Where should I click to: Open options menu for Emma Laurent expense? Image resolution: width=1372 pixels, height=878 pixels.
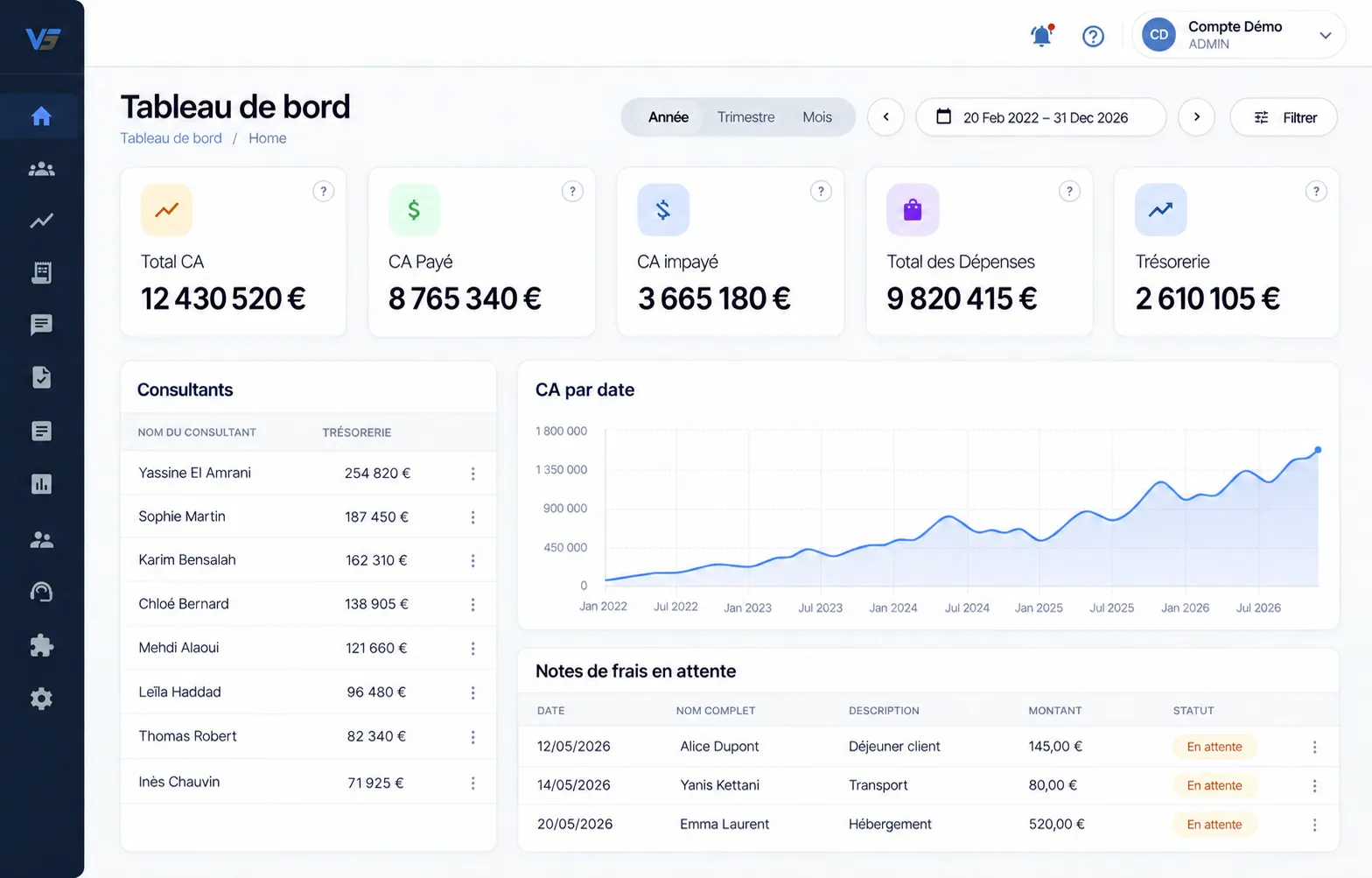point(1314,825)
